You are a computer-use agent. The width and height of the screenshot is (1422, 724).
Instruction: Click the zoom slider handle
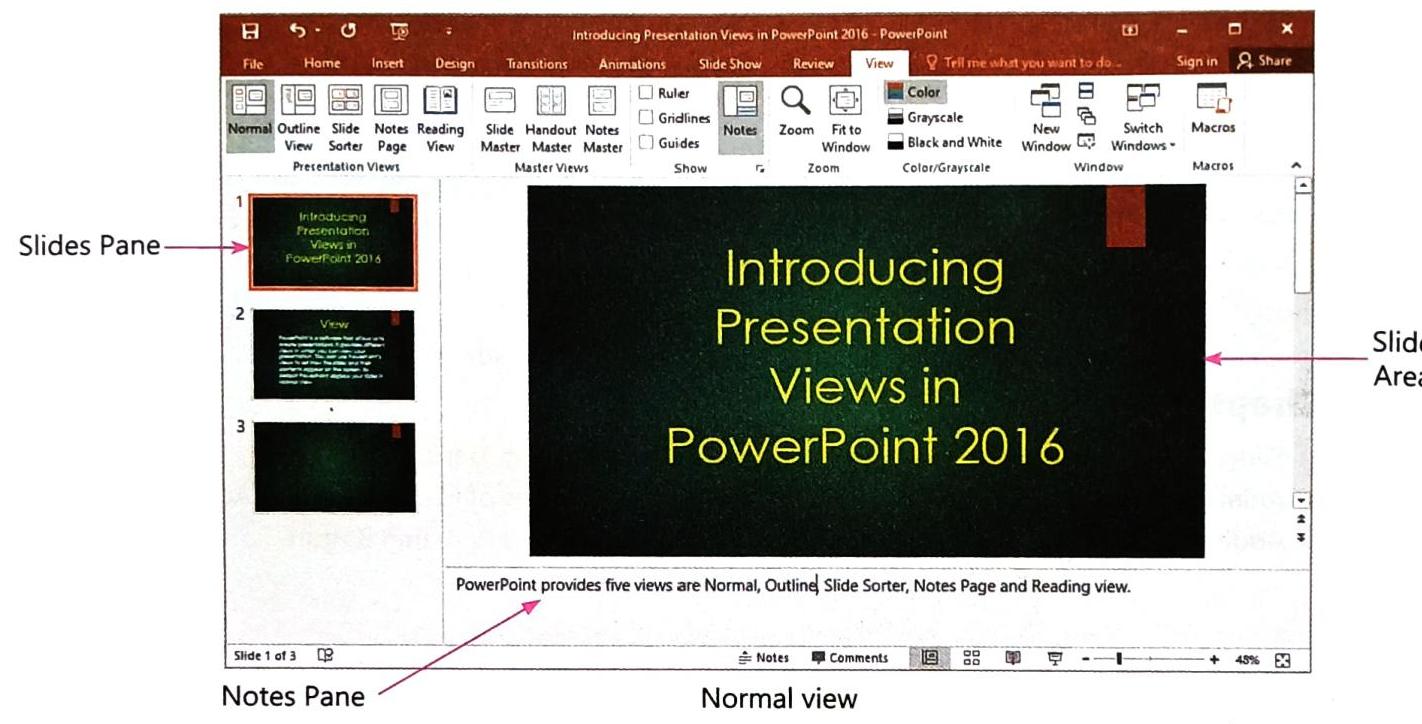1119,659
